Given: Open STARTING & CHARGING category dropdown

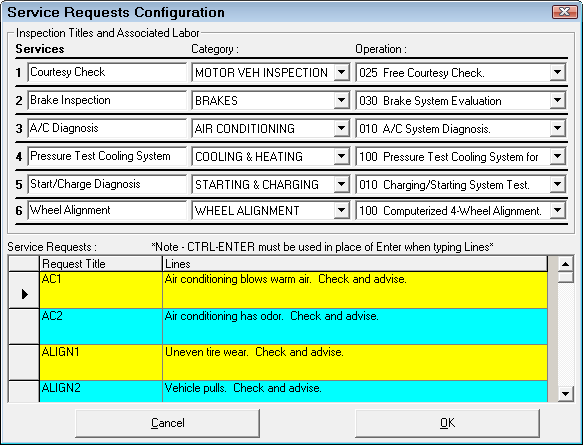Looking at the screenshot, I should point(341,184).
